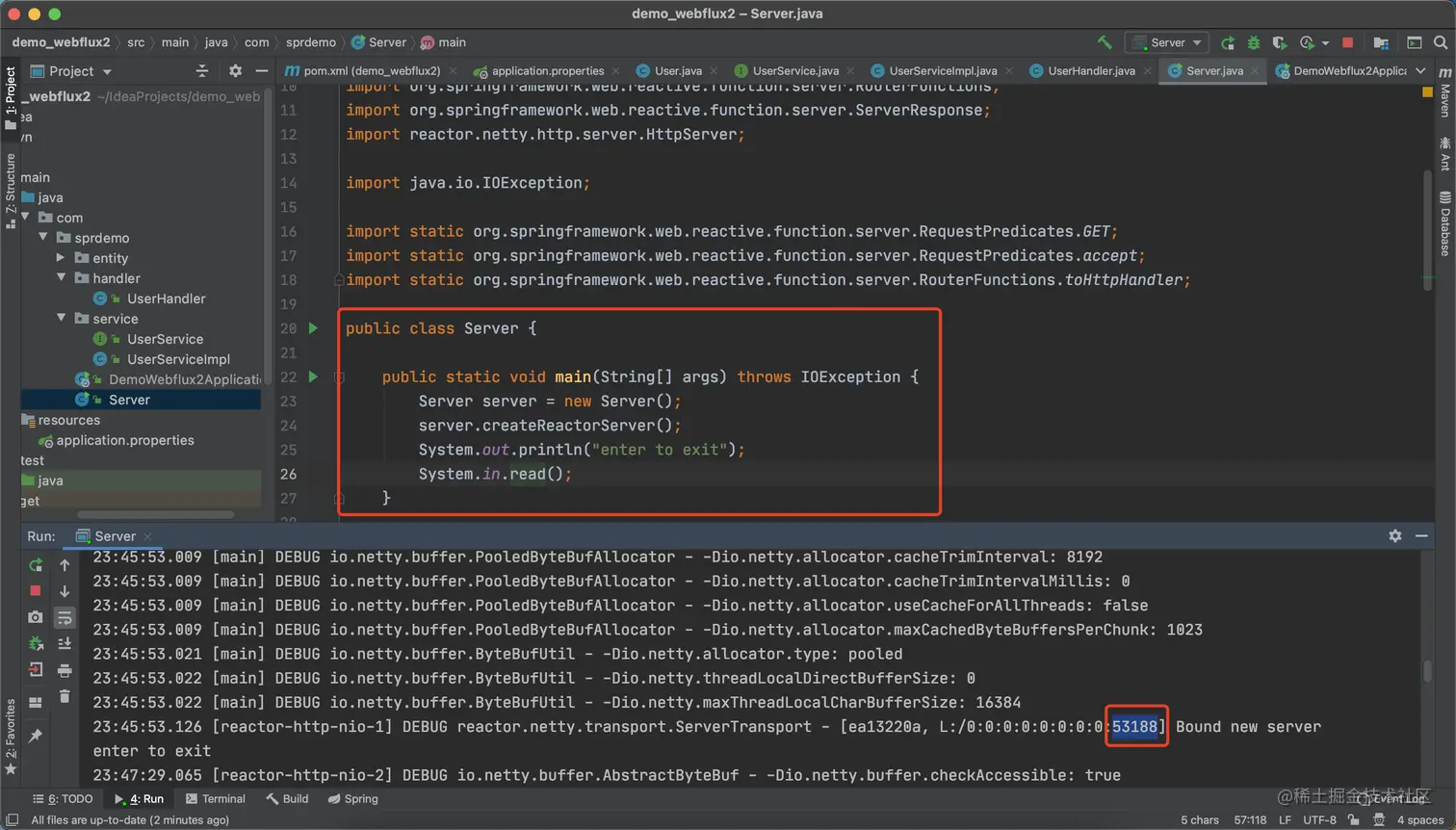Switch to UserHandler.java tab
The height and width of the screenshot is (830, 1456).
point(1090,70)
